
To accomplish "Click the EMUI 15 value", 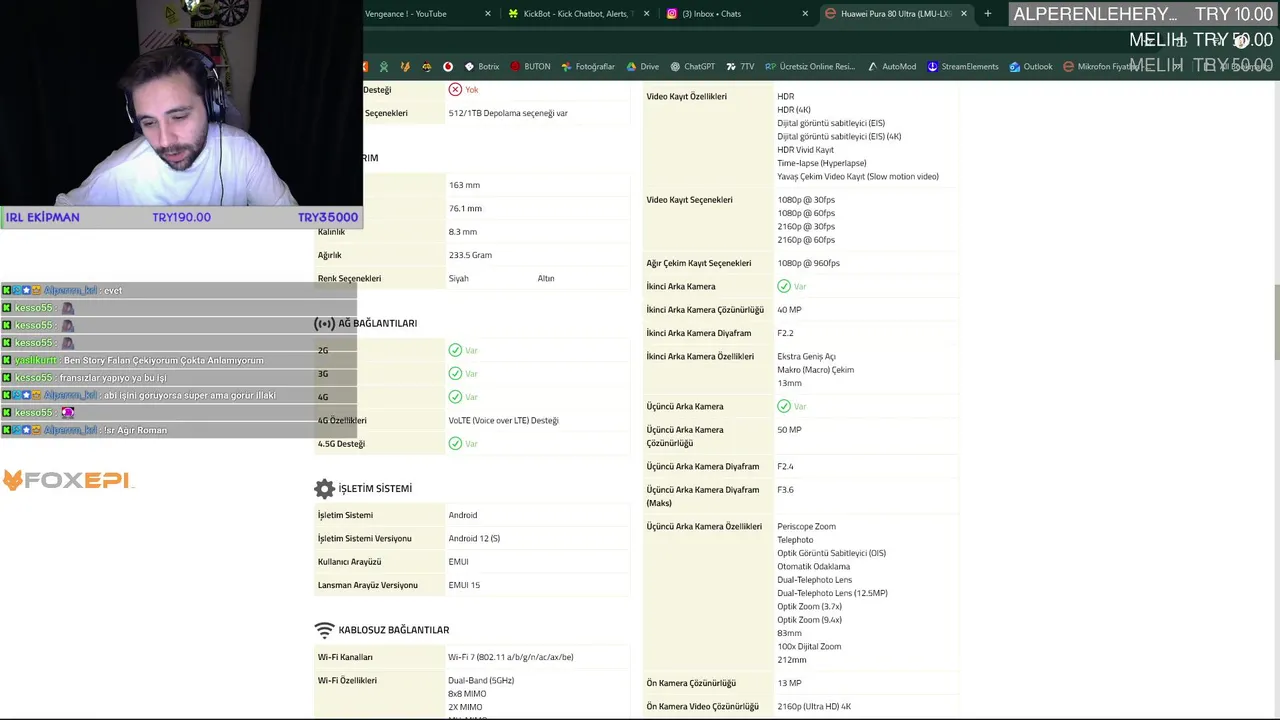I will [464, 585].
